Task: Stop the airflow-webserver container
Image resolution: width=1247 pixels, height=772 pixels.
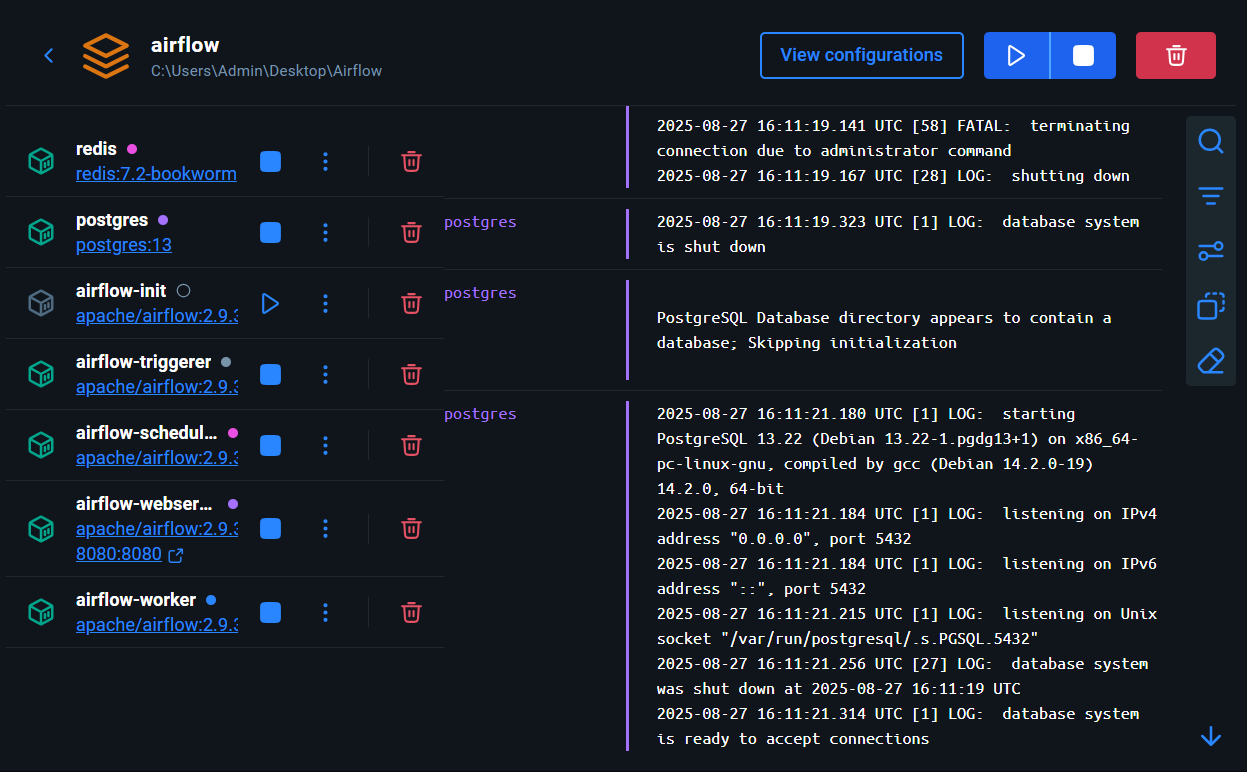Action: [270, 528]
